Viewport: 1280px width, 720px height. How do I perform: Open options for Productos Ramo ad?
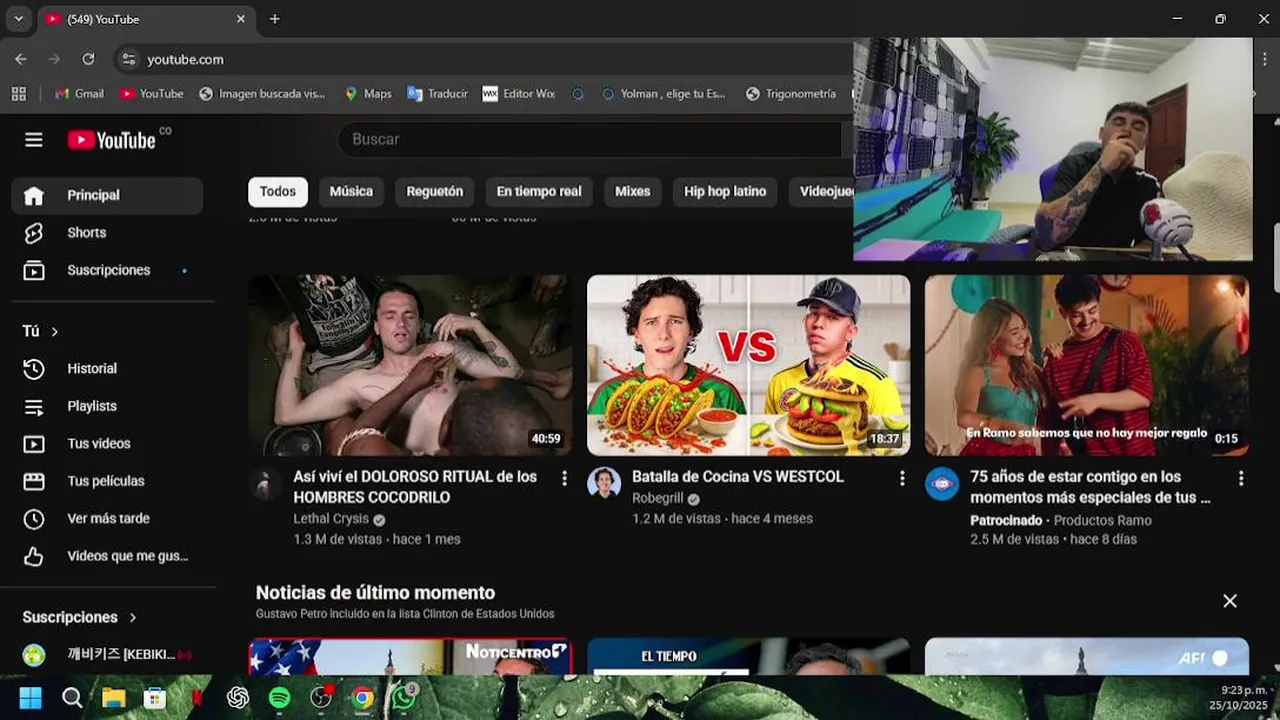click(x=1241, y=478)
